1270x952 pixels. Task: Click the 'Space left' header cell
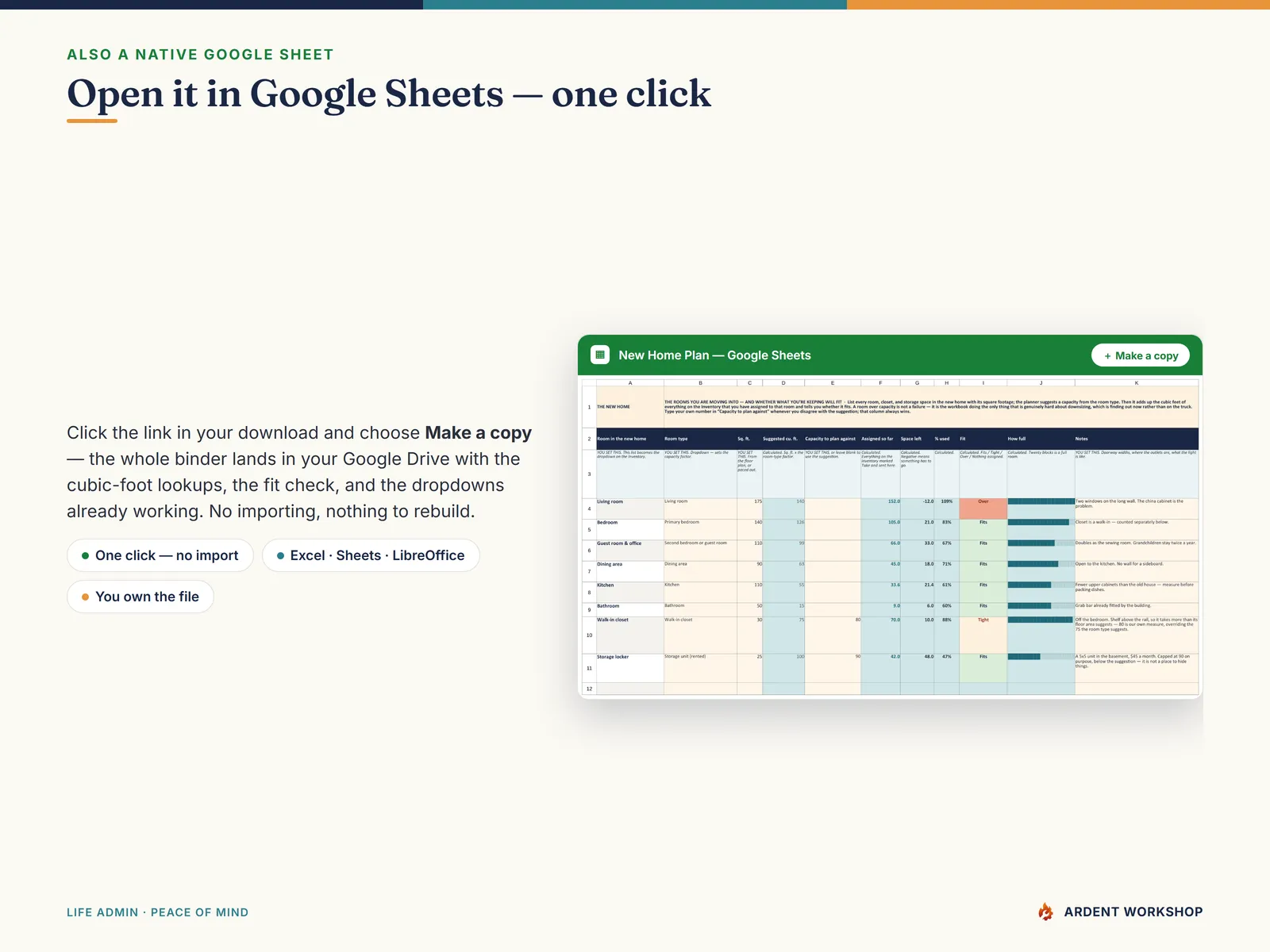[917, 439]
